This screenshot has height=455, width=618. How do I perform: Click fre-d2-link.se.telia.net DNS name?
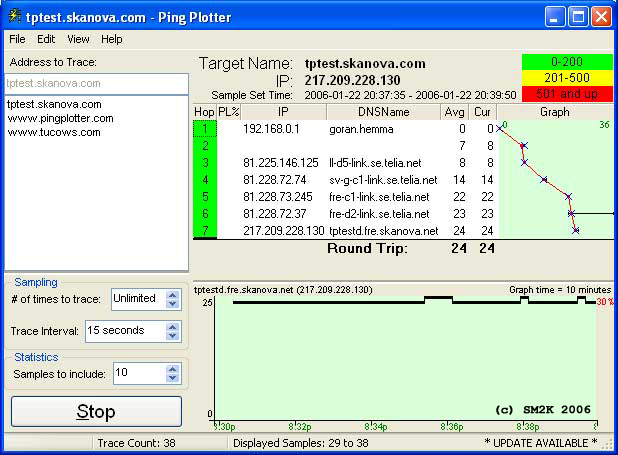coord(379,214)
